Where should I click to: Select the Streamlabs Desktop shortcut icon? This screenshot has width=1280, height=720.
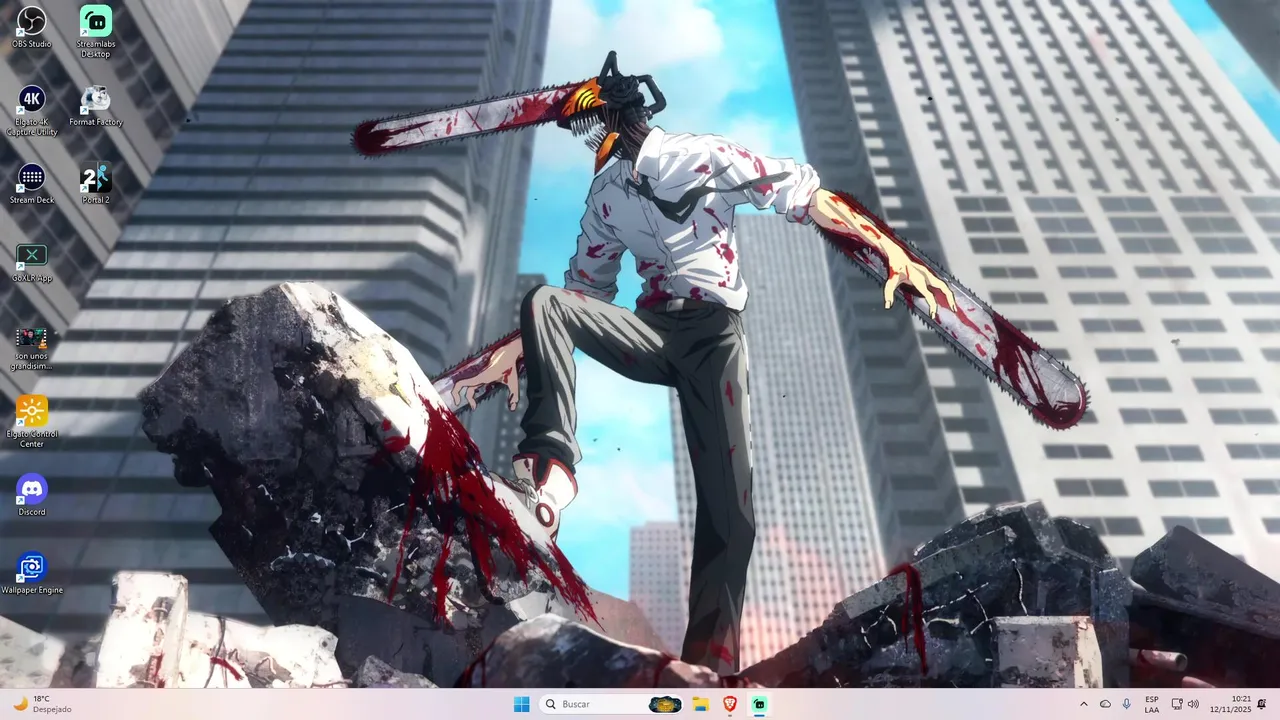tap(96, 31)
